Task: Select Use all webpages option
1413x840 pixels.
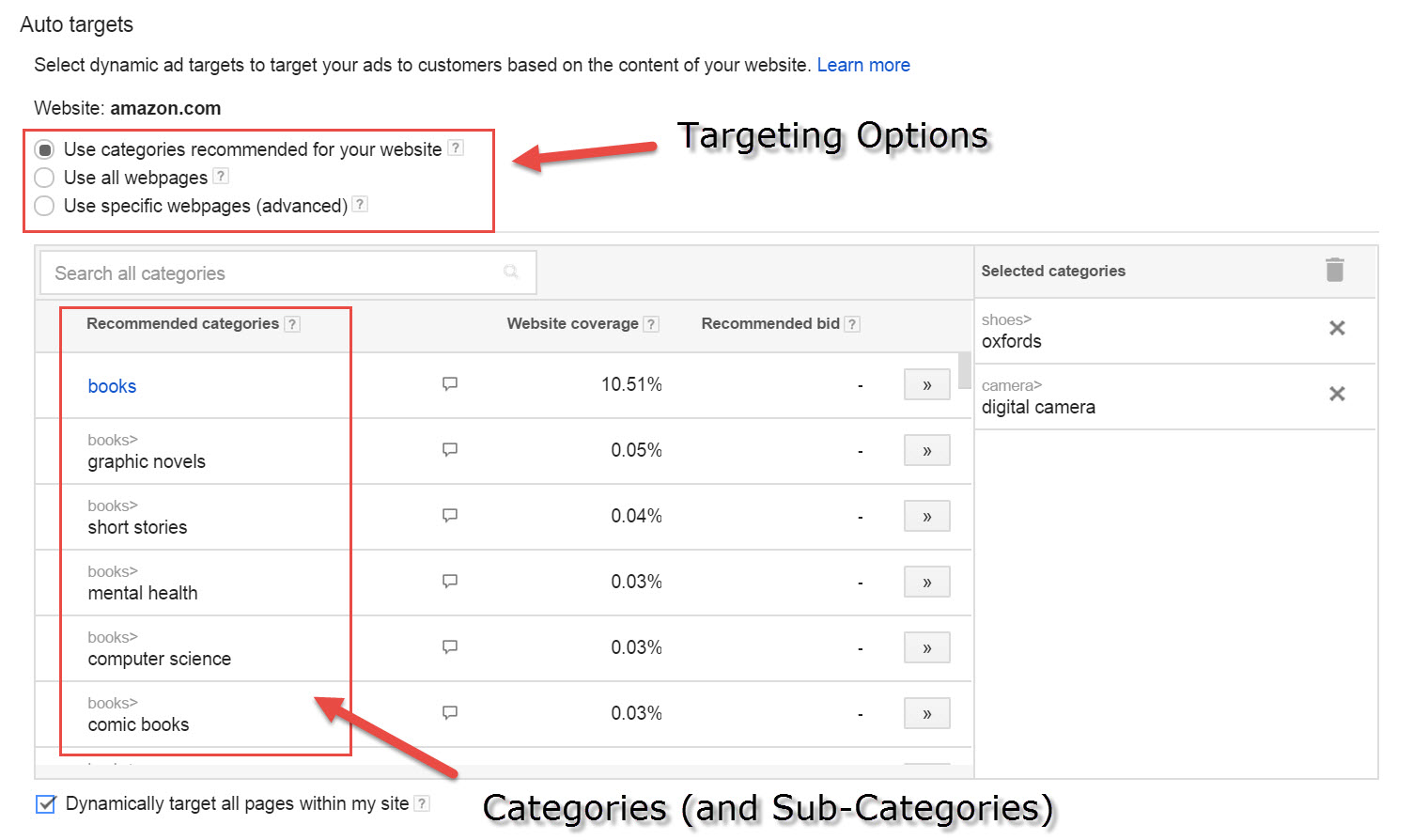Action: pos(44,178)
